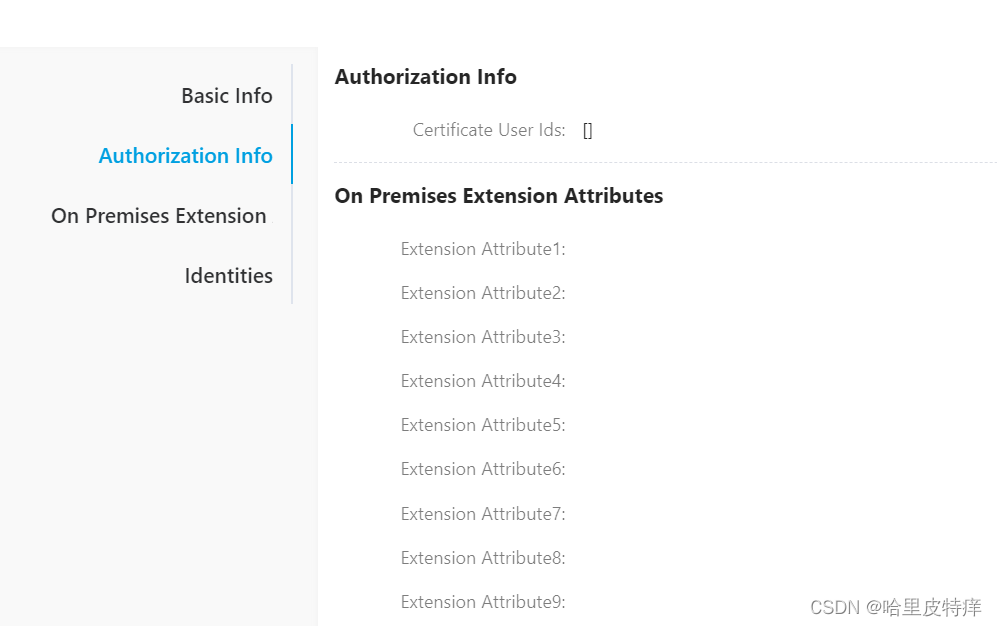Click the blue indicator bar beside Authorization Info
Viewport: 997px width, 626px height.
292,154
